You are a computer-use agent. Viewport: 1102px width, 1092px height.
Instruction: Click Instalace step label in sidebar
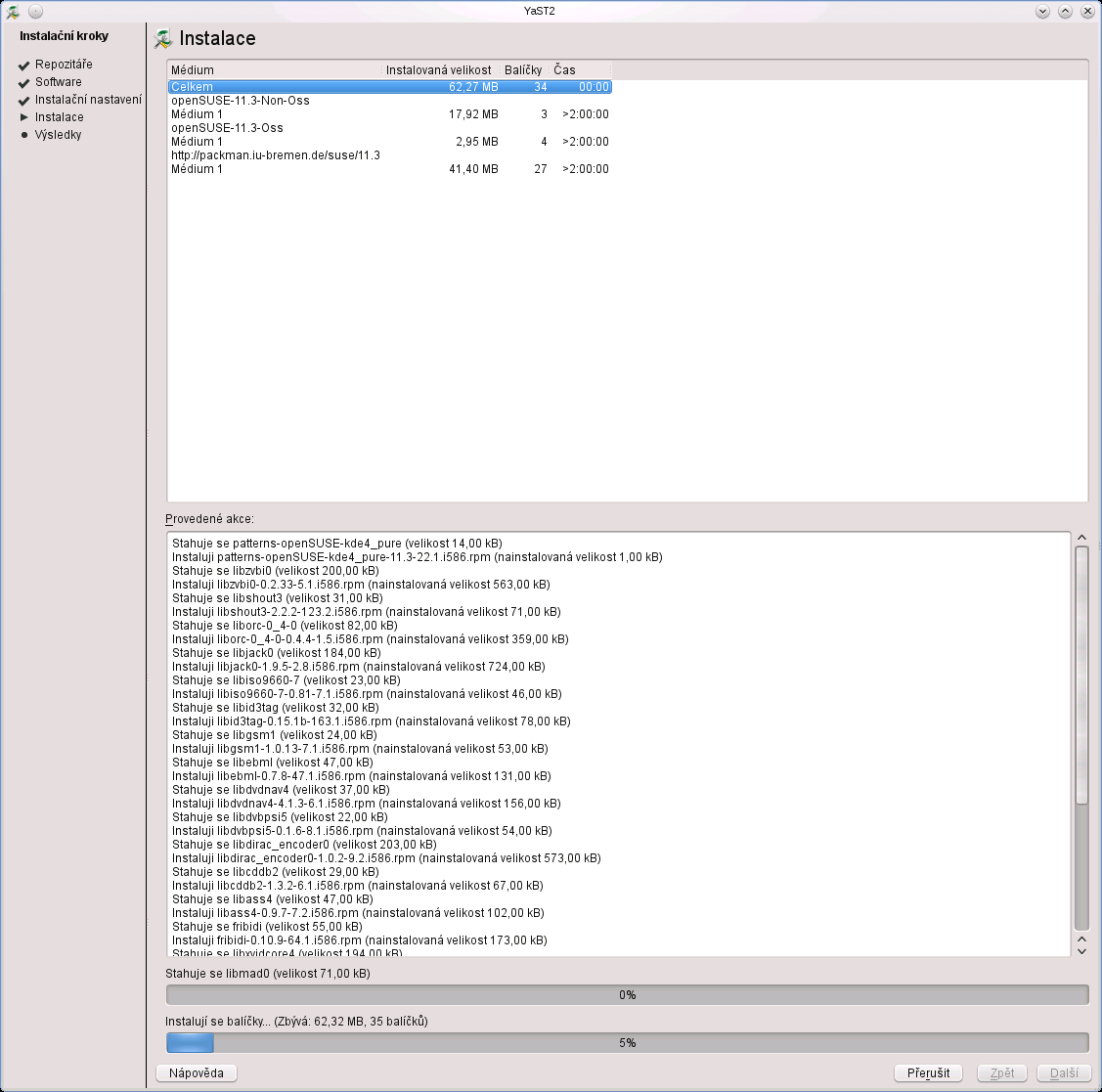[x=59, y=117]
